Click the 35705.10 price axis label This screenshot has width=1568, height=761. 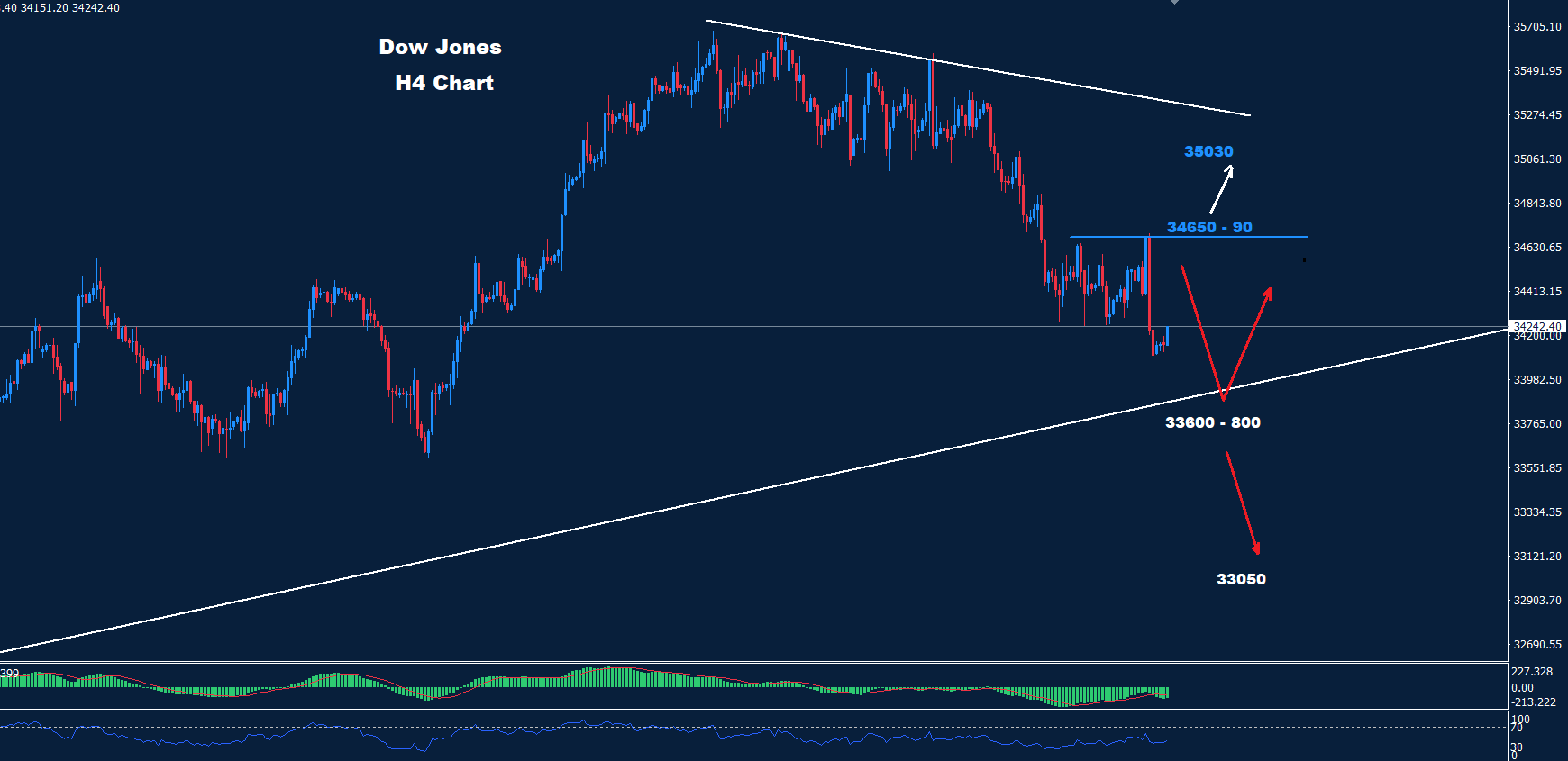[1536, 27]
